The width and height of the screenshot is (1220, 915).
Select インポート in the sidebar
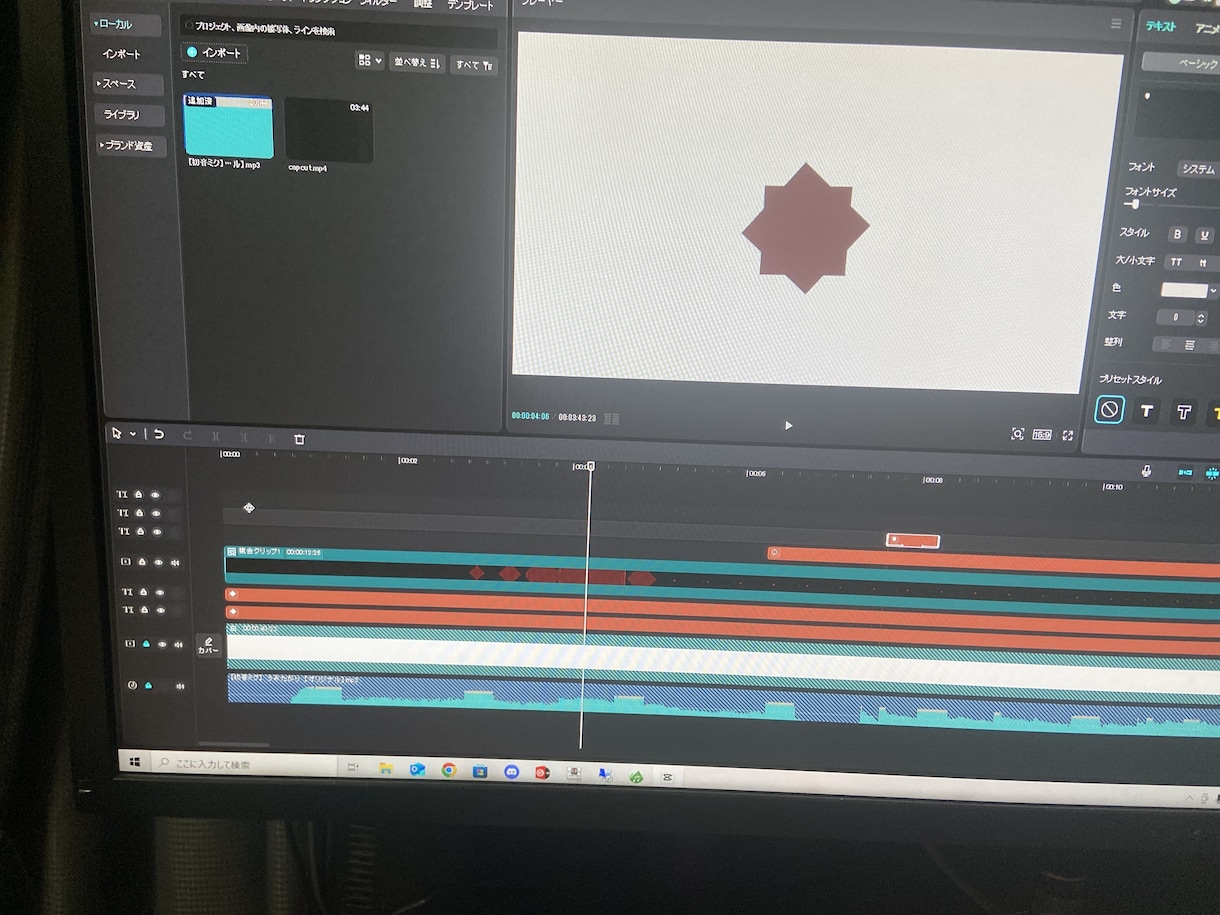point(122,54)
